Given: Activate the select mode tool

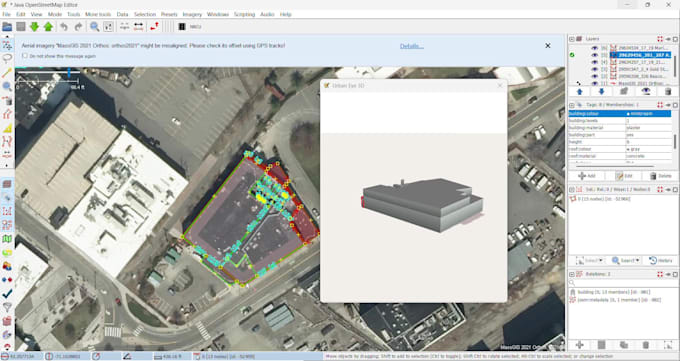Looking at the screenshot, I should [7, 45].
